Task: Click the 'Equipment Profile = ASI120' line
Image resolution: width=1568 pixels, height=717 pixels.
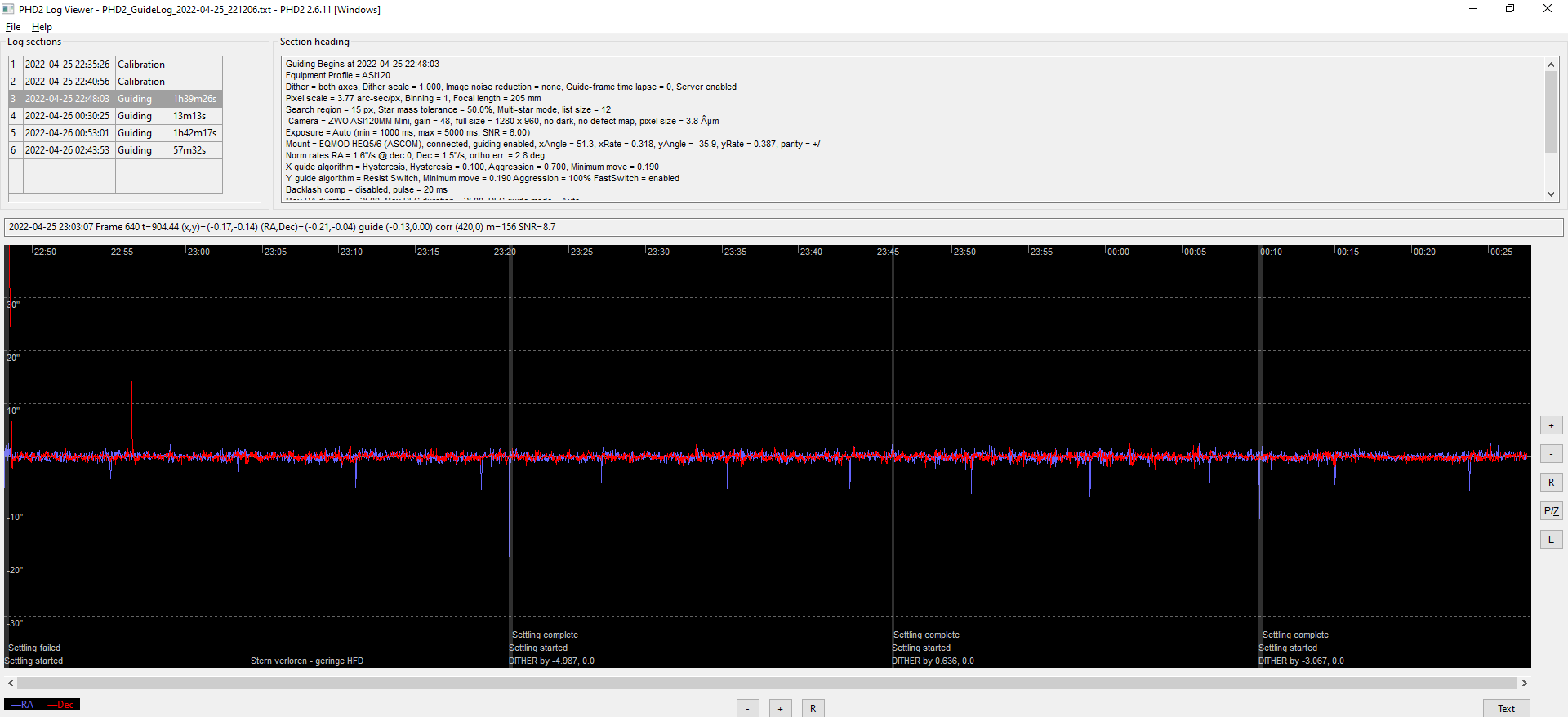Action: tap(338, 75)
